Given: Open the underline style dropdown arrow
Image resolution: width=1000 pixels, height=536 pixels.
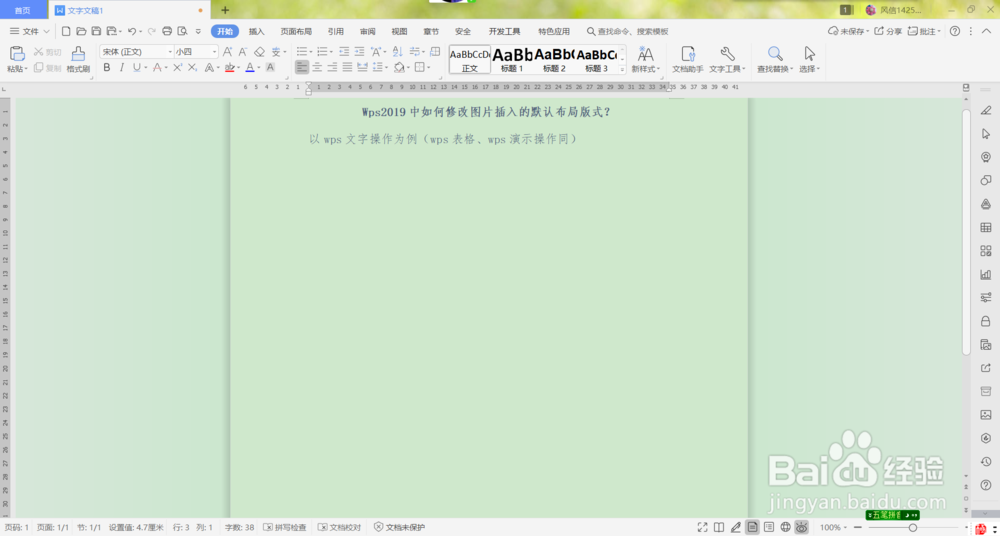Looking at the screenshot, I should coord(146,68).
